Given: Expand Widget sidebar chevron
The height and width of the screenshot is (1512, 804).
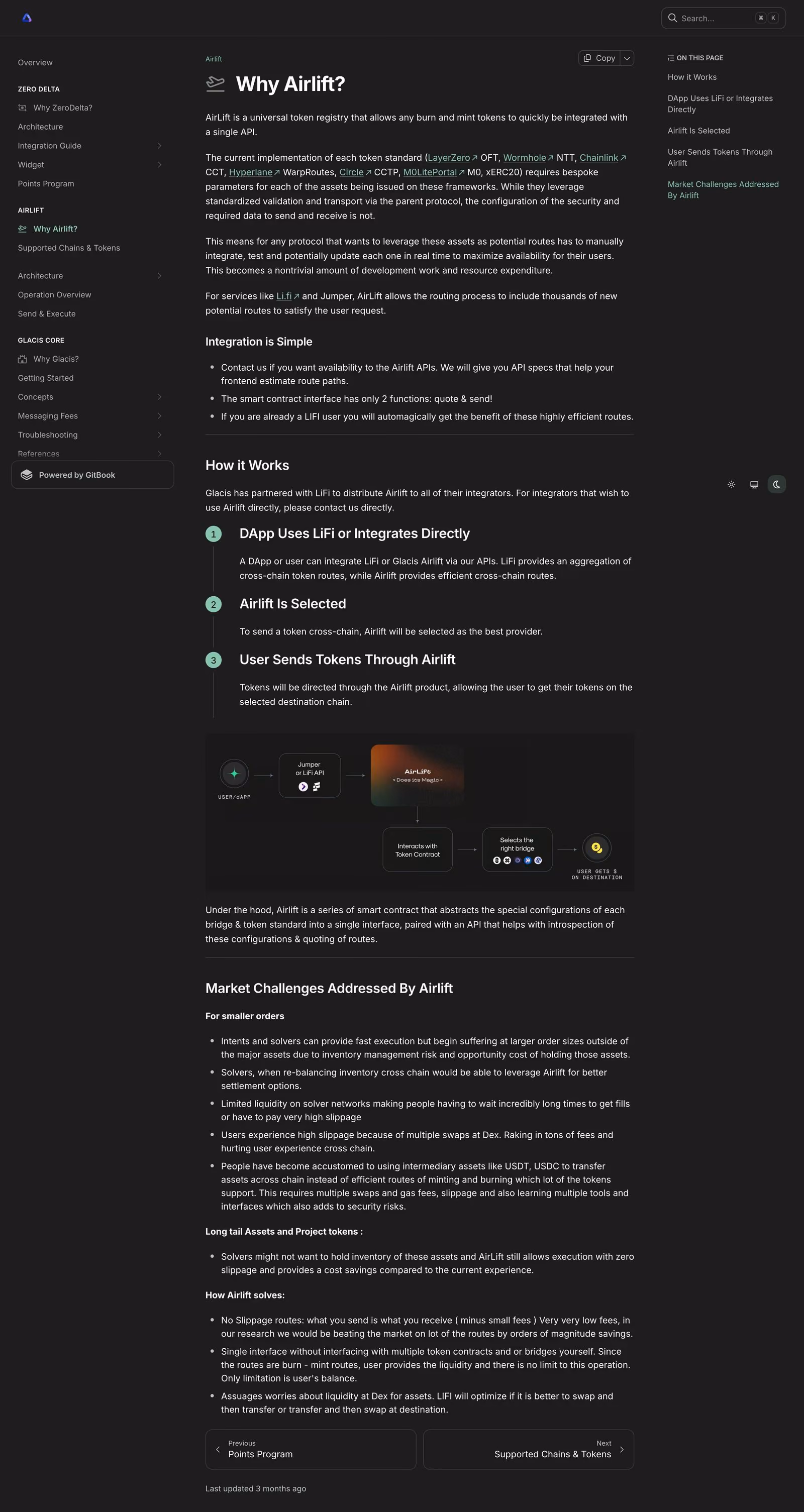Looking at the screenshot, I should tap(159, 165).
